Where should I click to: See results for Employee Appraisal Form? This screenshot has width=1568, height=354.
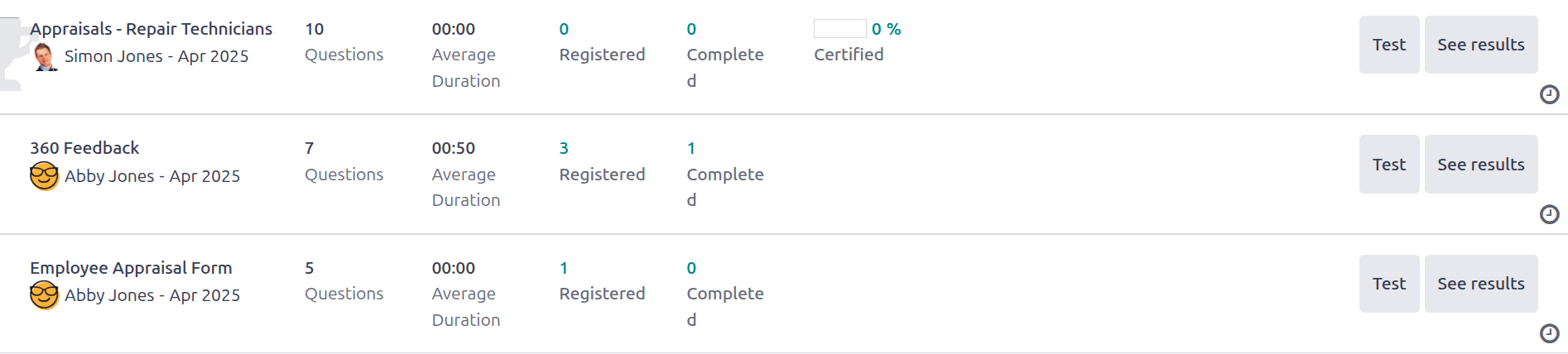point(1480,284)
